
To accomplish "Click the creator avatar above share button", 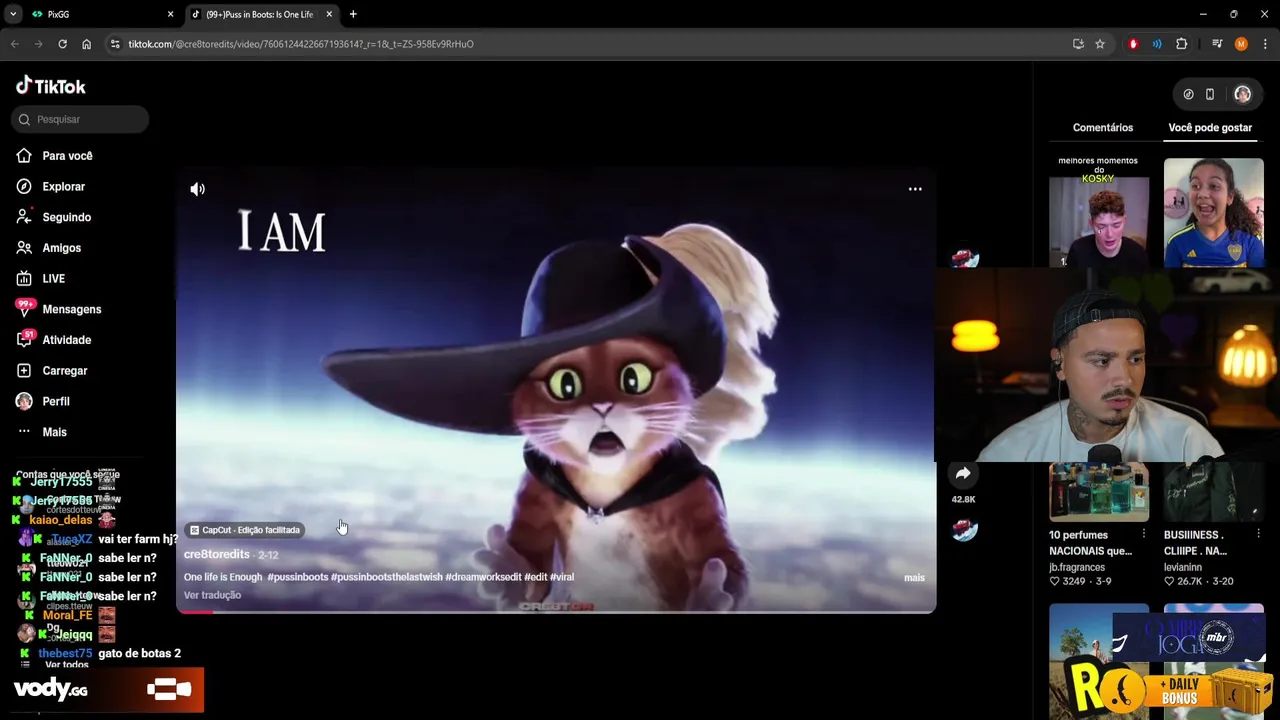I will pos(964,260).
